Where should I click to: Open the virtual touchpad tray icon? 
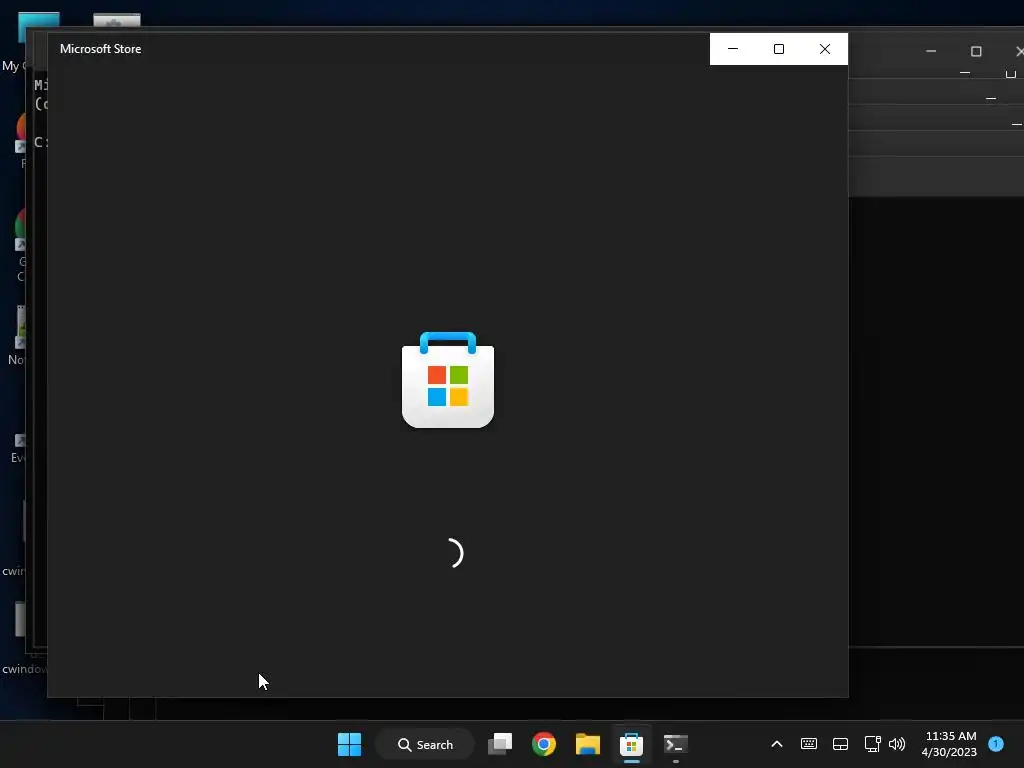pyautogui.click(x=840, y=744)
